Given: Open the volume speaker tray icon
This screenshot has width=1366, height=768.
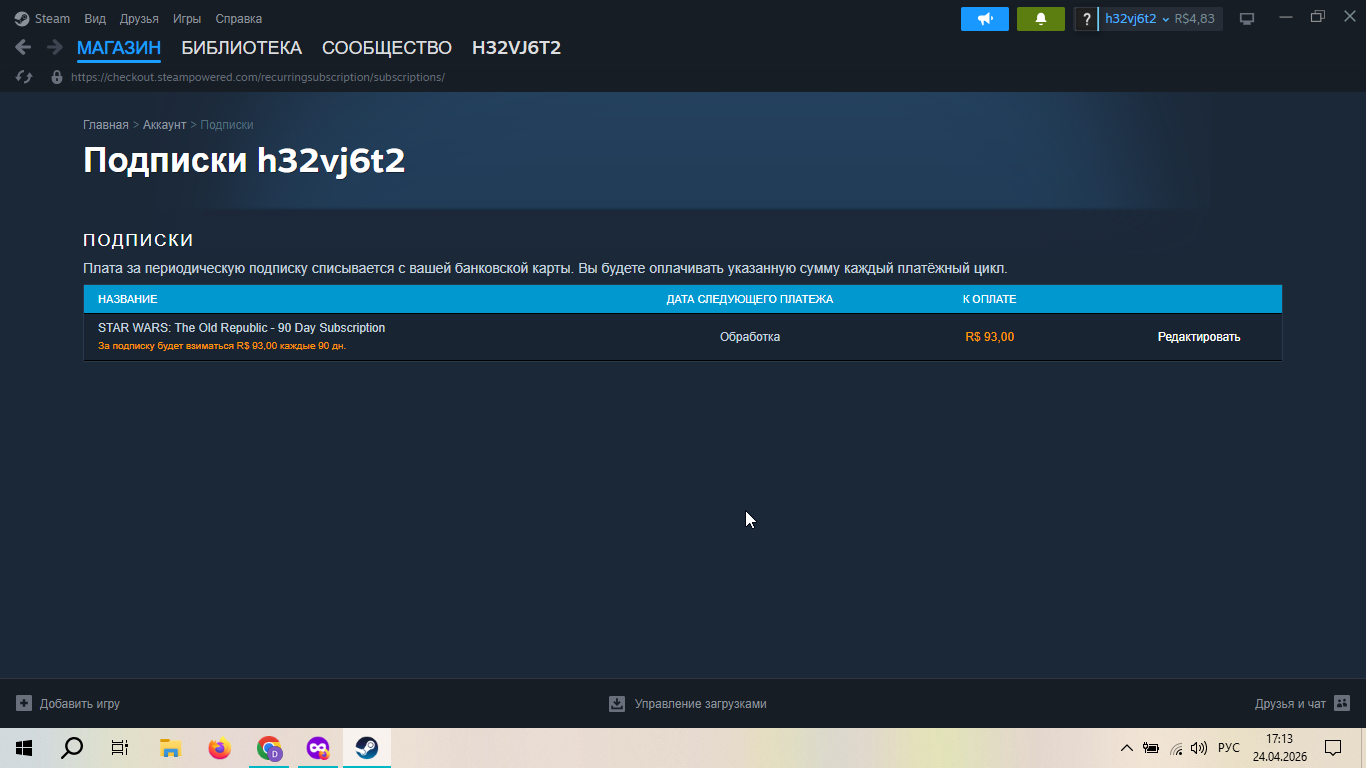Looking at the screenshot, I should [x=1199, y=748].
